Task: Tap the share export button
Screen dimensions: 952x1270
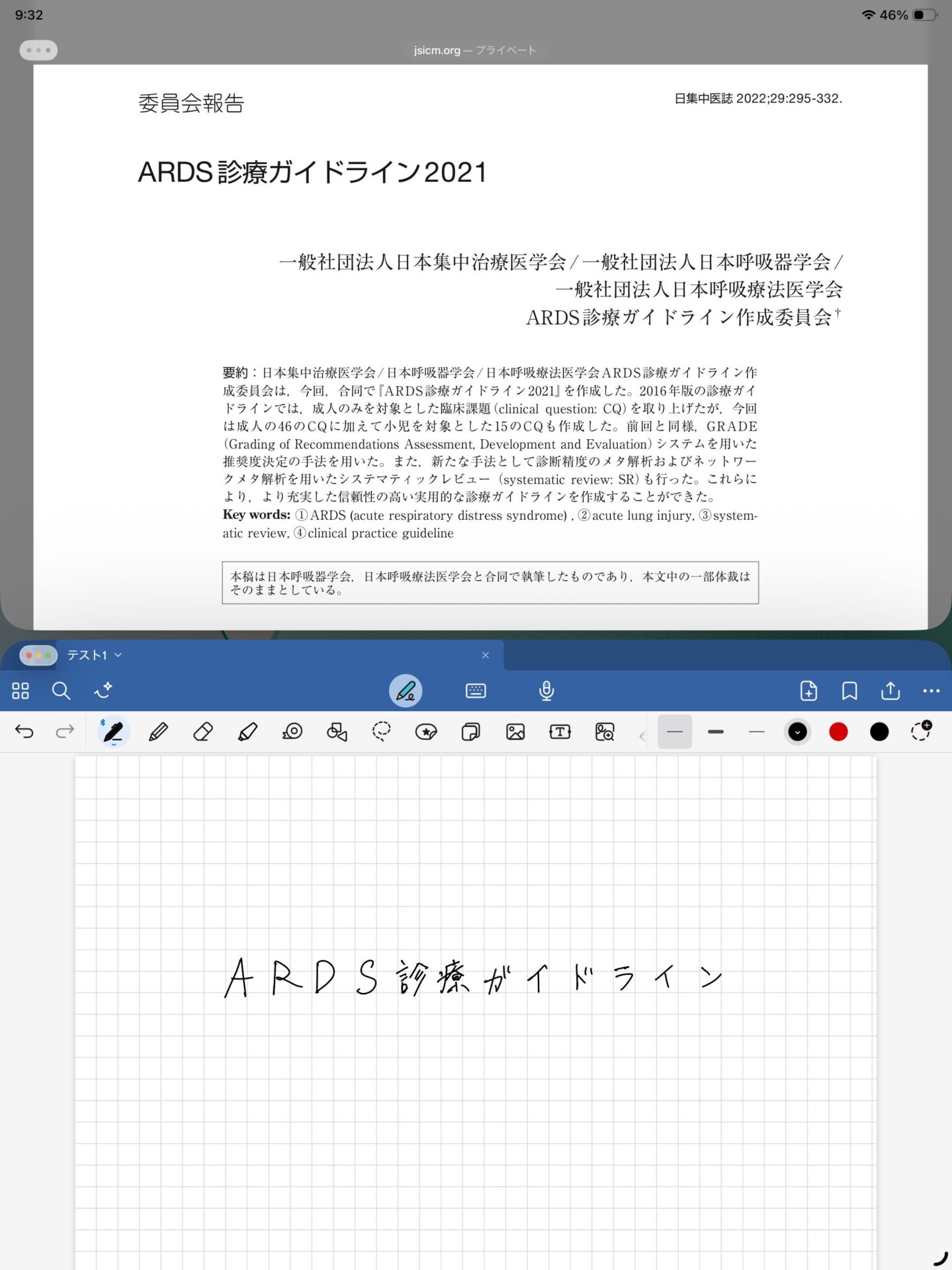Action: [x=890, y=691]
